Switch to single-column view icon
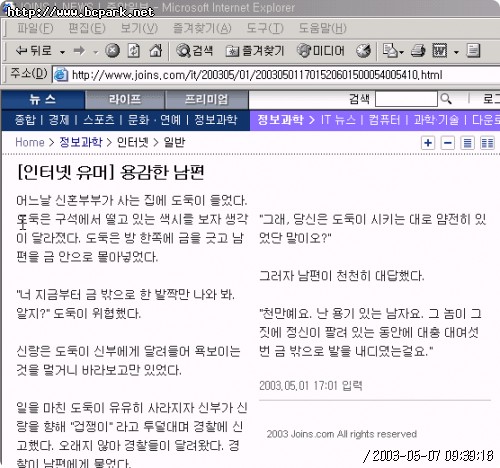This screenshot has height=468, width=500. click(x=467, y=143)
